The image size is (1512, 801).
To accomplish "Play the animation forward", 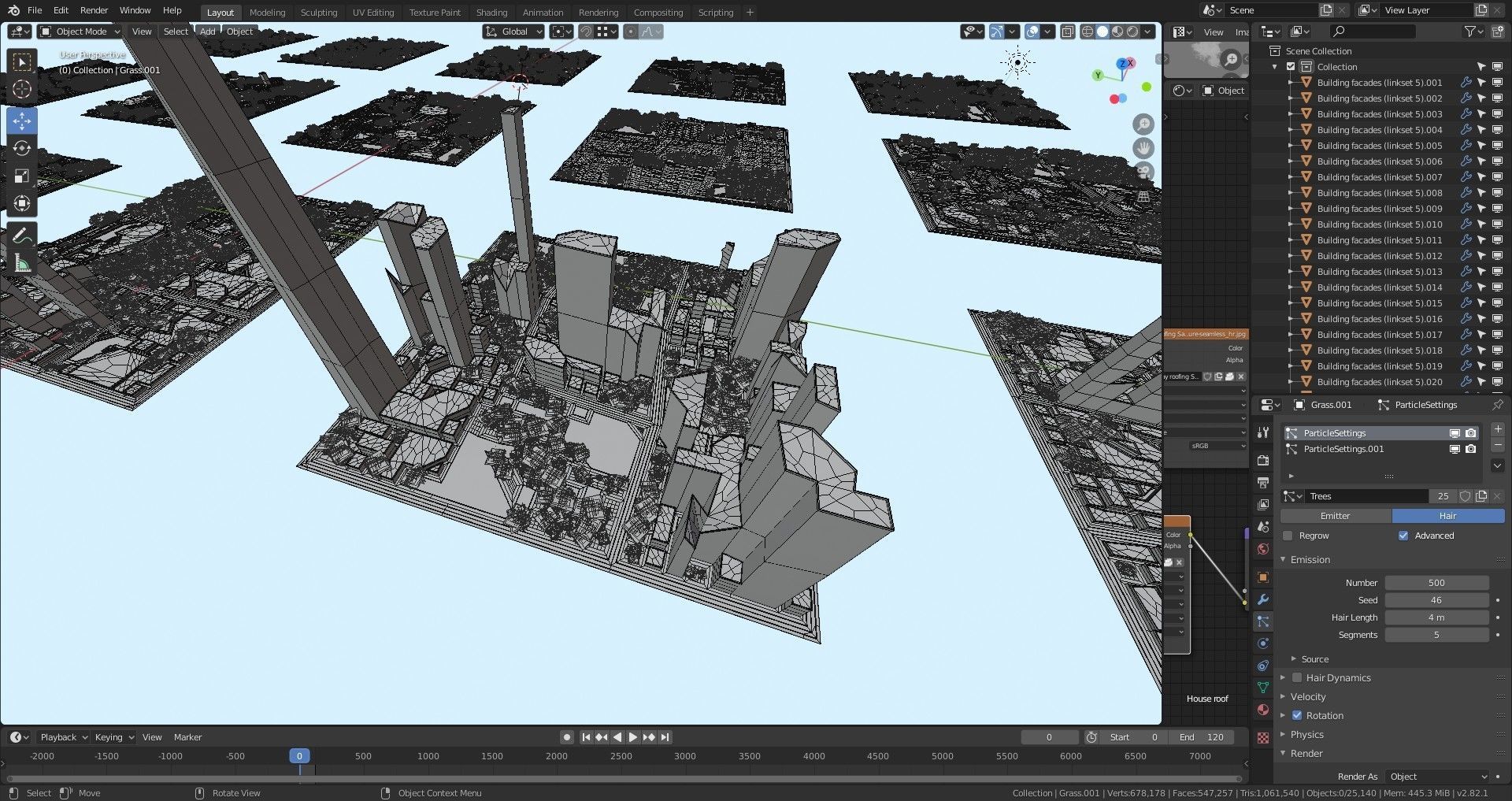I will (x=632, y=737).
